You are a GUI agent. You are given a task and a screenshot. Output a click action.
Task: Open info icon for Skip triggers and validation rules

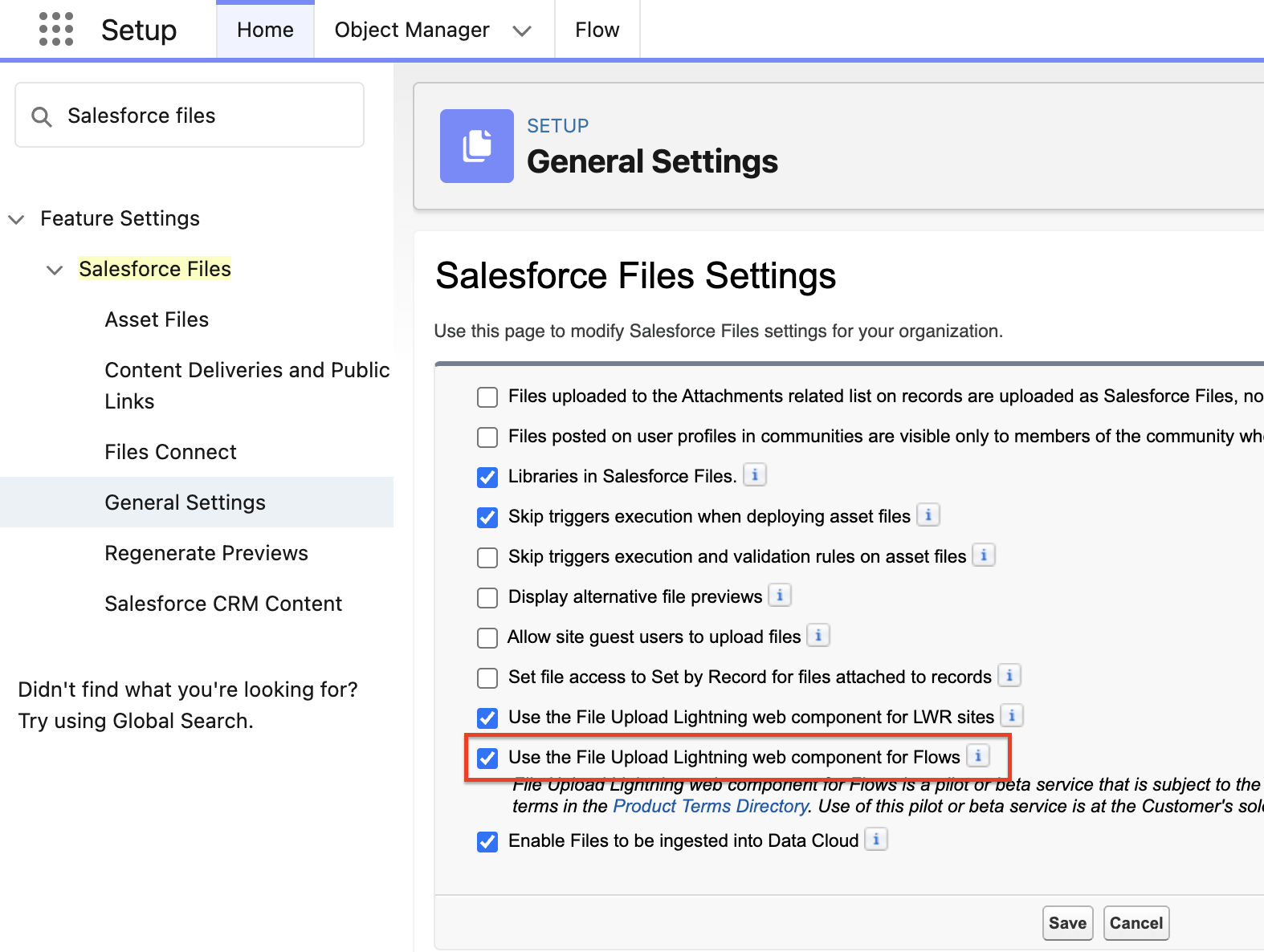point(984,555)
